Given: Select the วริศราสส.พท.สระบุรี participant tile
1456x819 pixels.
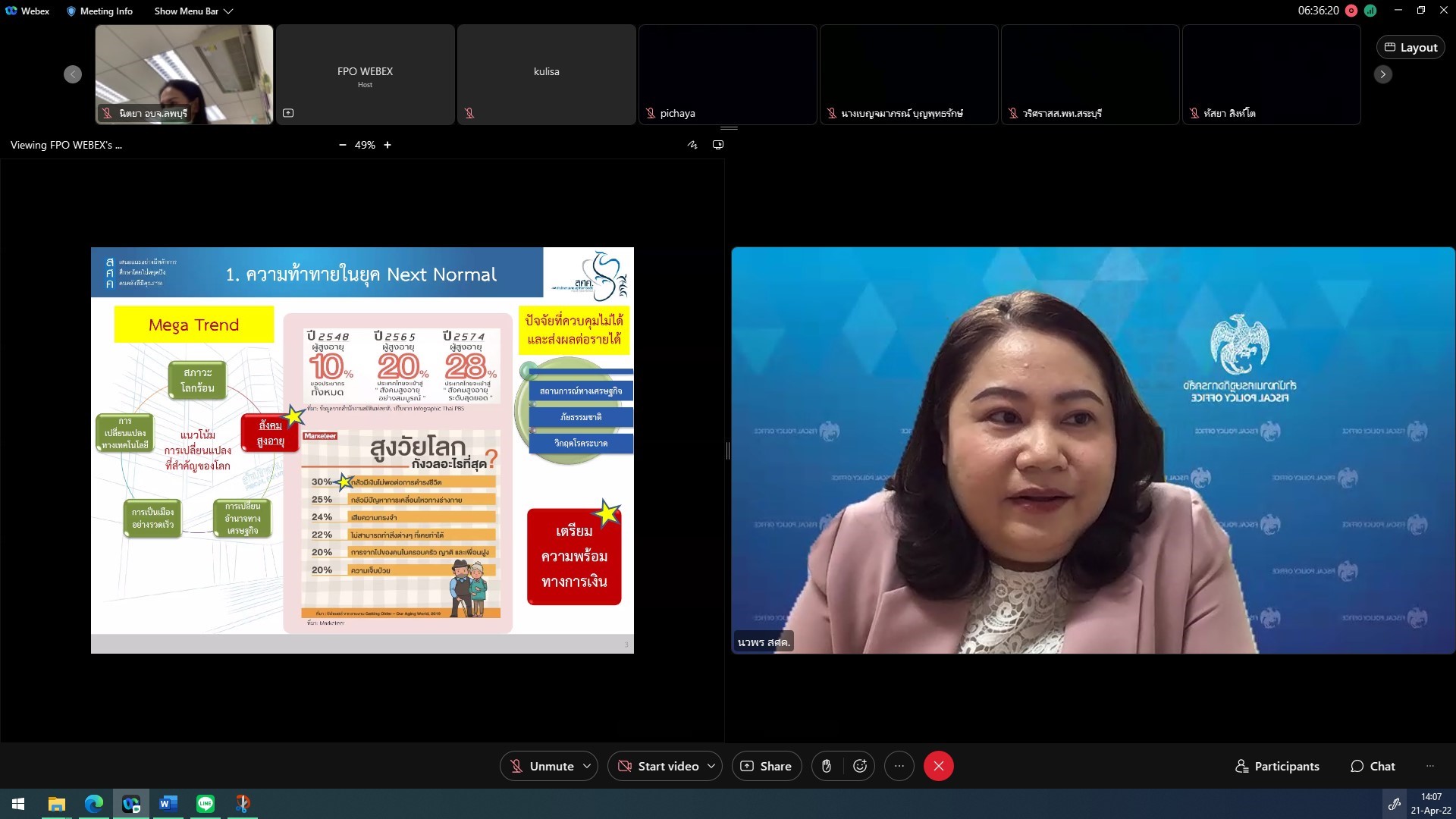Looking at the screenshot, I should (1090, 74).
